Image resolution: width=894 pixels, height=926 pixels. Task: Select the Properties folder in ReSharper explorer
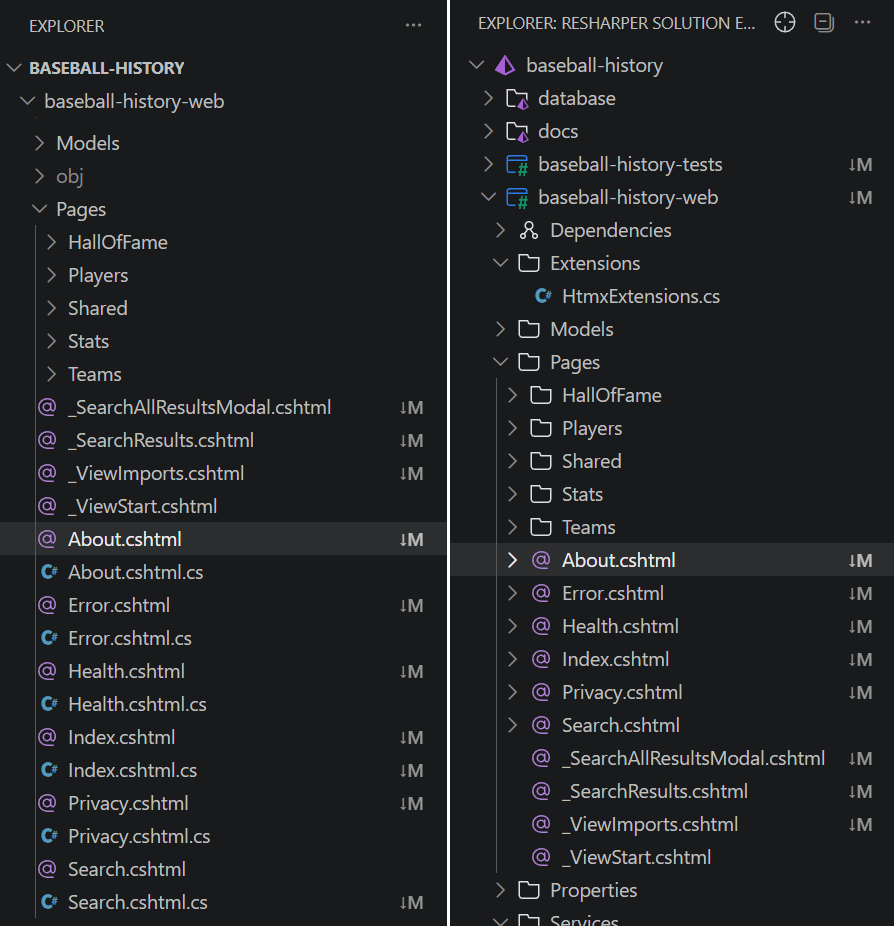click(x=593, y=891)
